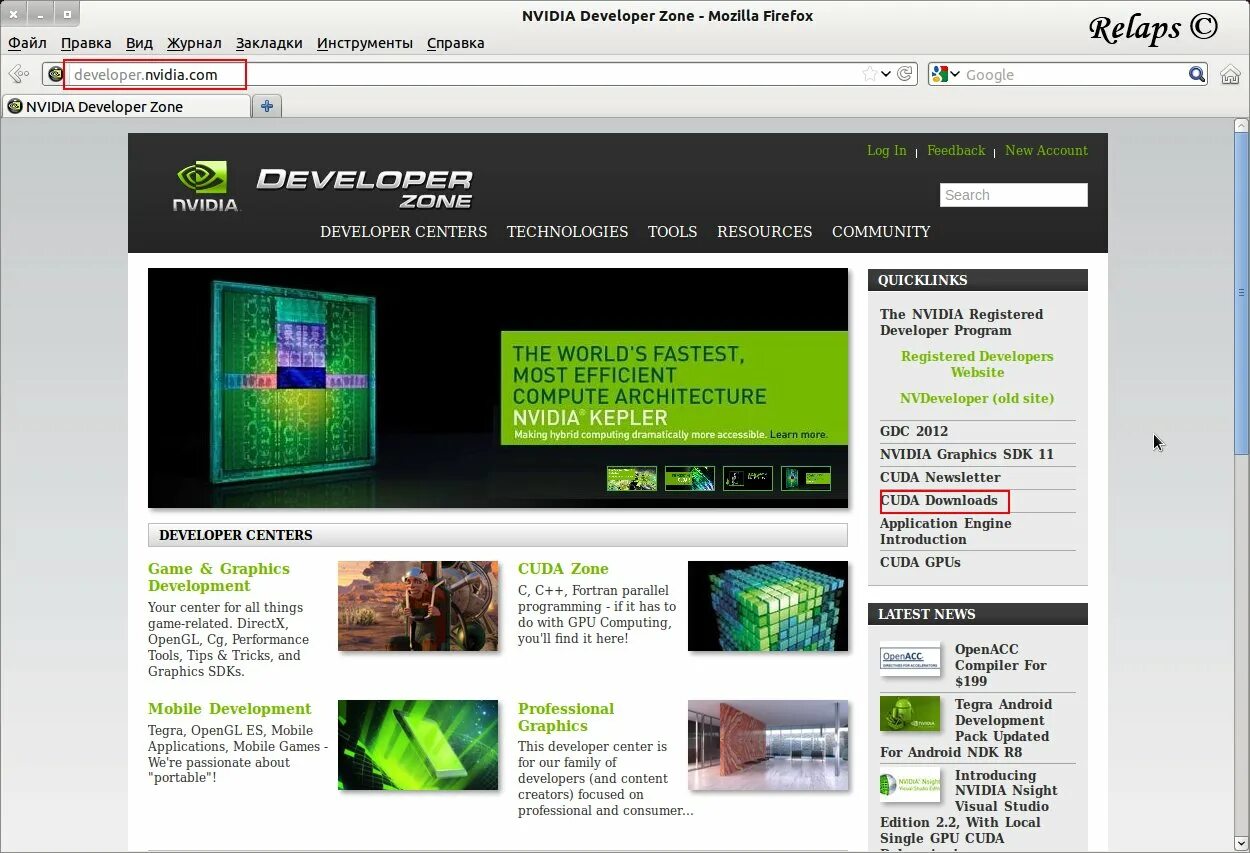Open Game & Graphics Development image
The height and width of the screenshot is (853, 1250).
[418, 606]
